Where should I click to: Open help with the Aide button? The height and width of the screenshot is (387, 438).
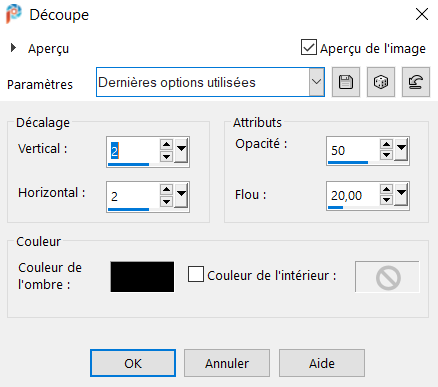coord(322,363)
